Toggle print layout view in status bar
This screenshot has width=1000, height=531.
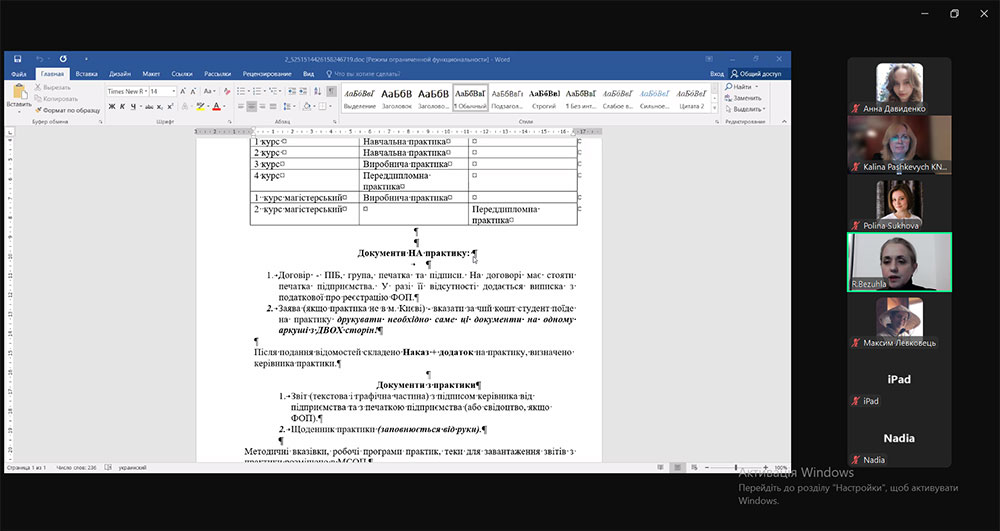pyautogui.click(x=677, y=467)
